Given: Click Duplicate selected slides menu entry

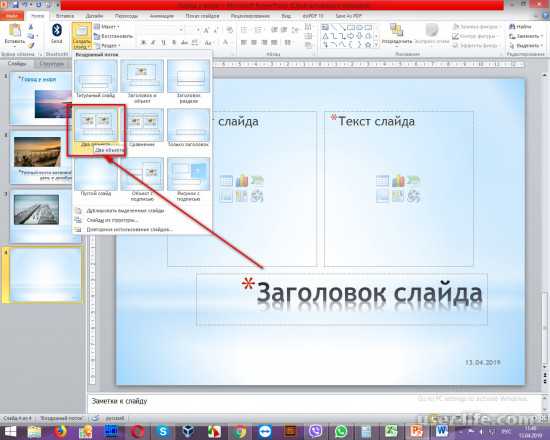Looking at the screenshot, I should 125,211.
